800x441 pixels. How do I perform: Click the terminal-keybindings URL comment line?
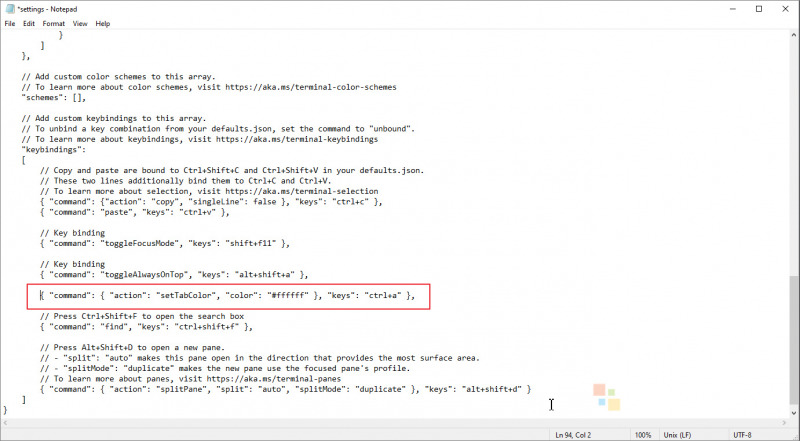click(199, 139)
